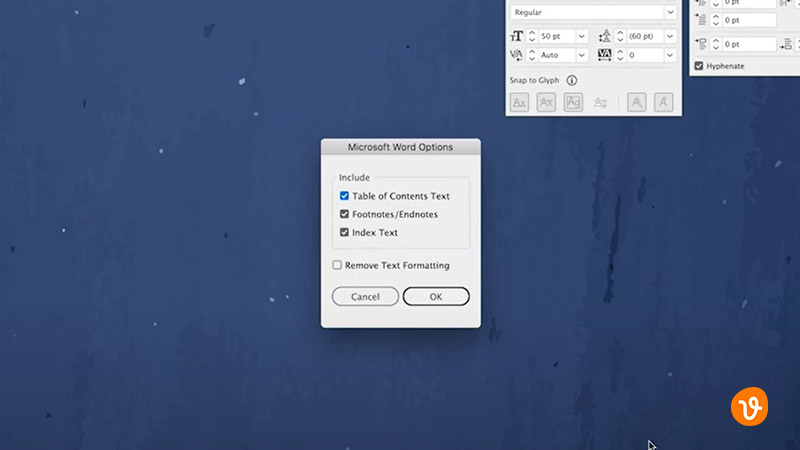Open the font size dropdown arrow
The image size is (800, 450).
[x=582, y=36]
